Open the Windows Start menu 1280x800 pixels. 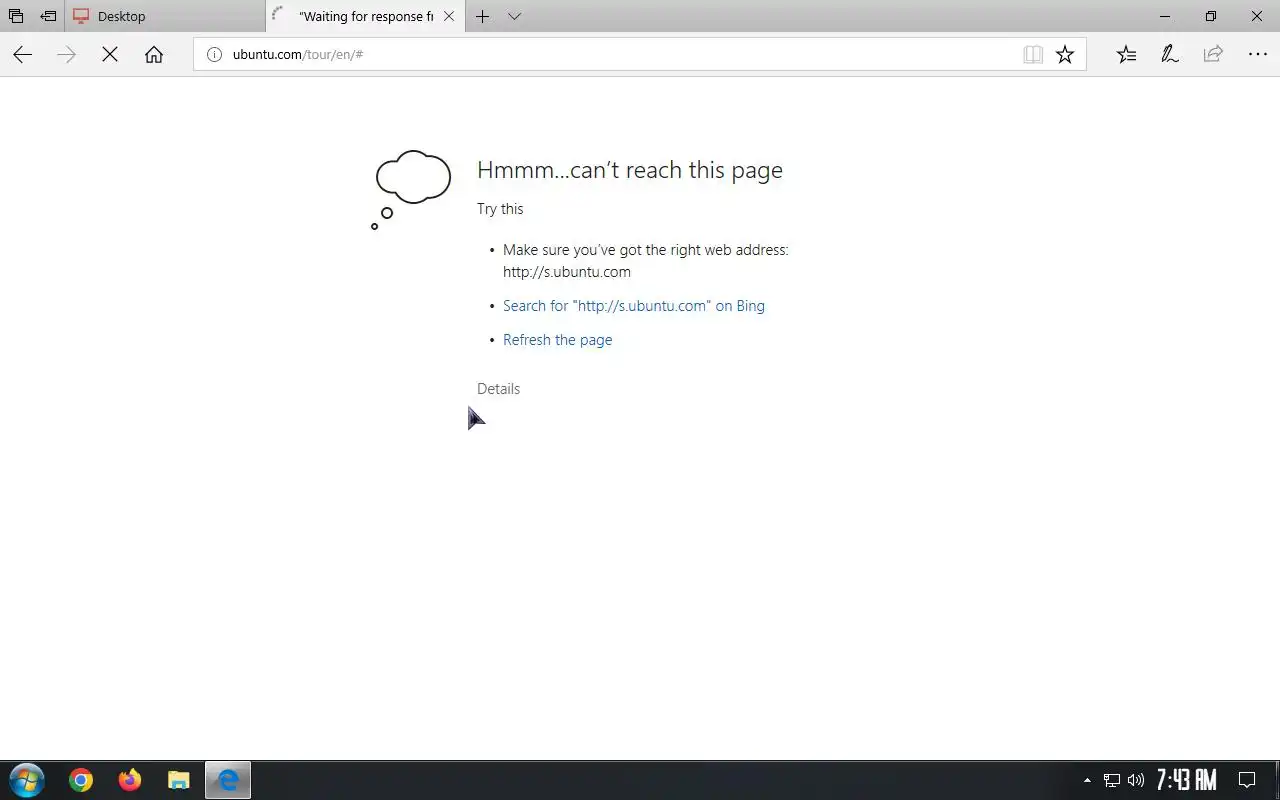26,780
